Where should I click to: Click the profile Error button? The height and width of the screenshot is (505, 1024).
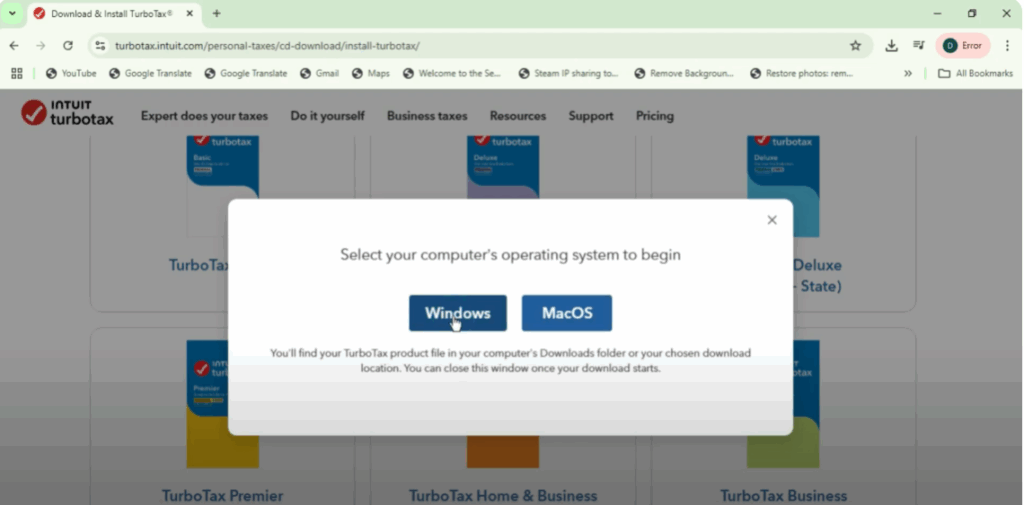pos(963,46)
